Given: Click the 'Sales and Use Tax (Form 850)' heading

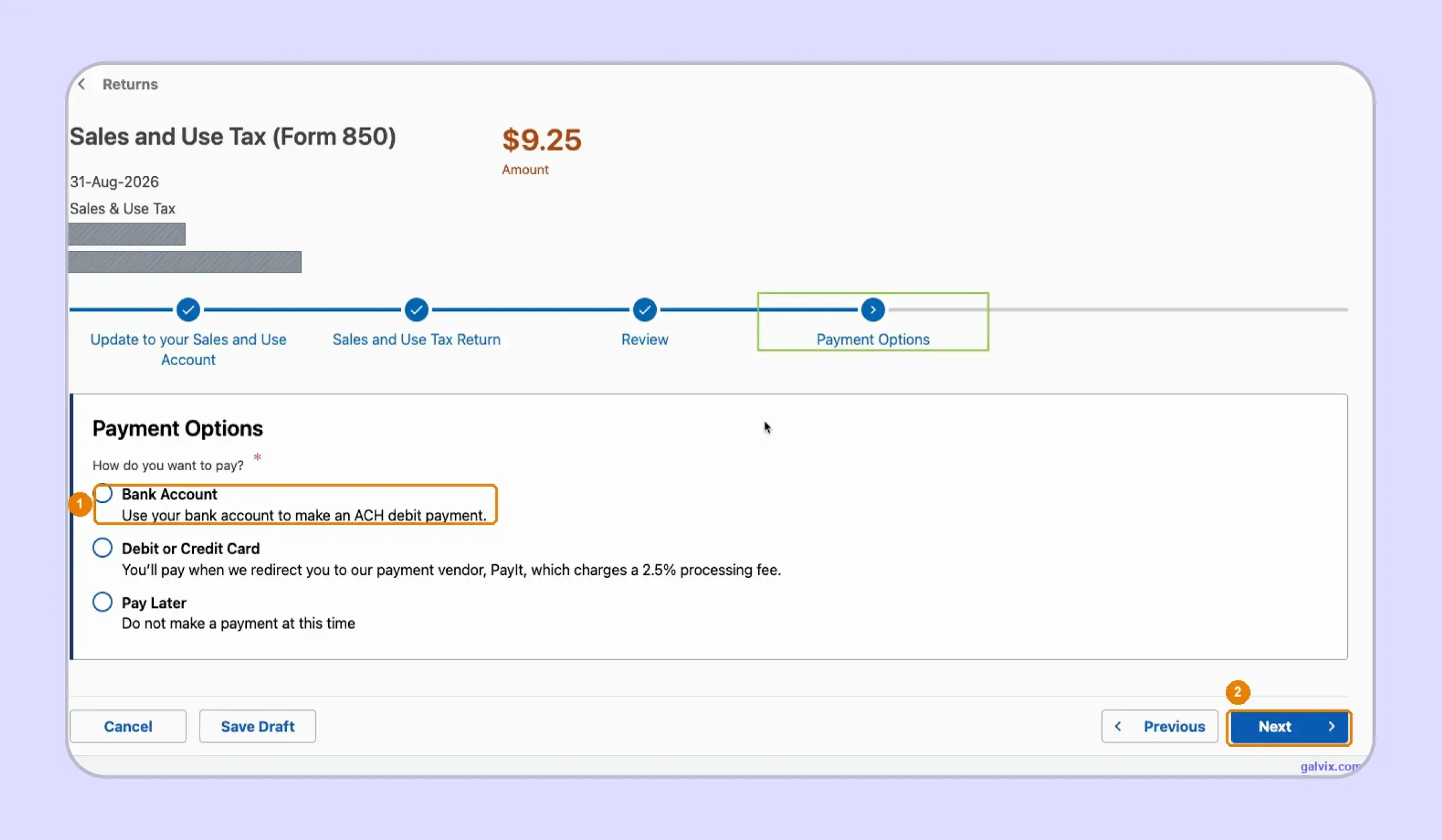Looking at the screenshot, I should [x=233, y=137].
